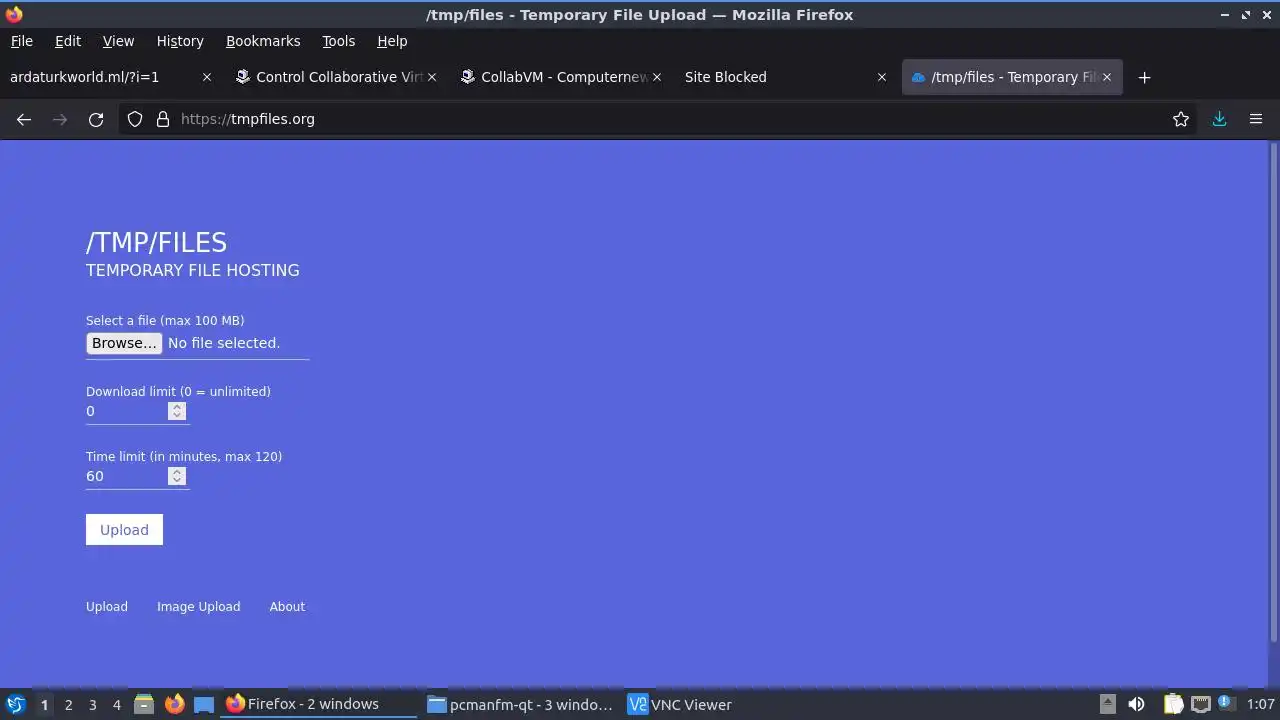Viewport: 1280px width, 720px height.
Task: Click the white Upload button
Action: [124, 530]
